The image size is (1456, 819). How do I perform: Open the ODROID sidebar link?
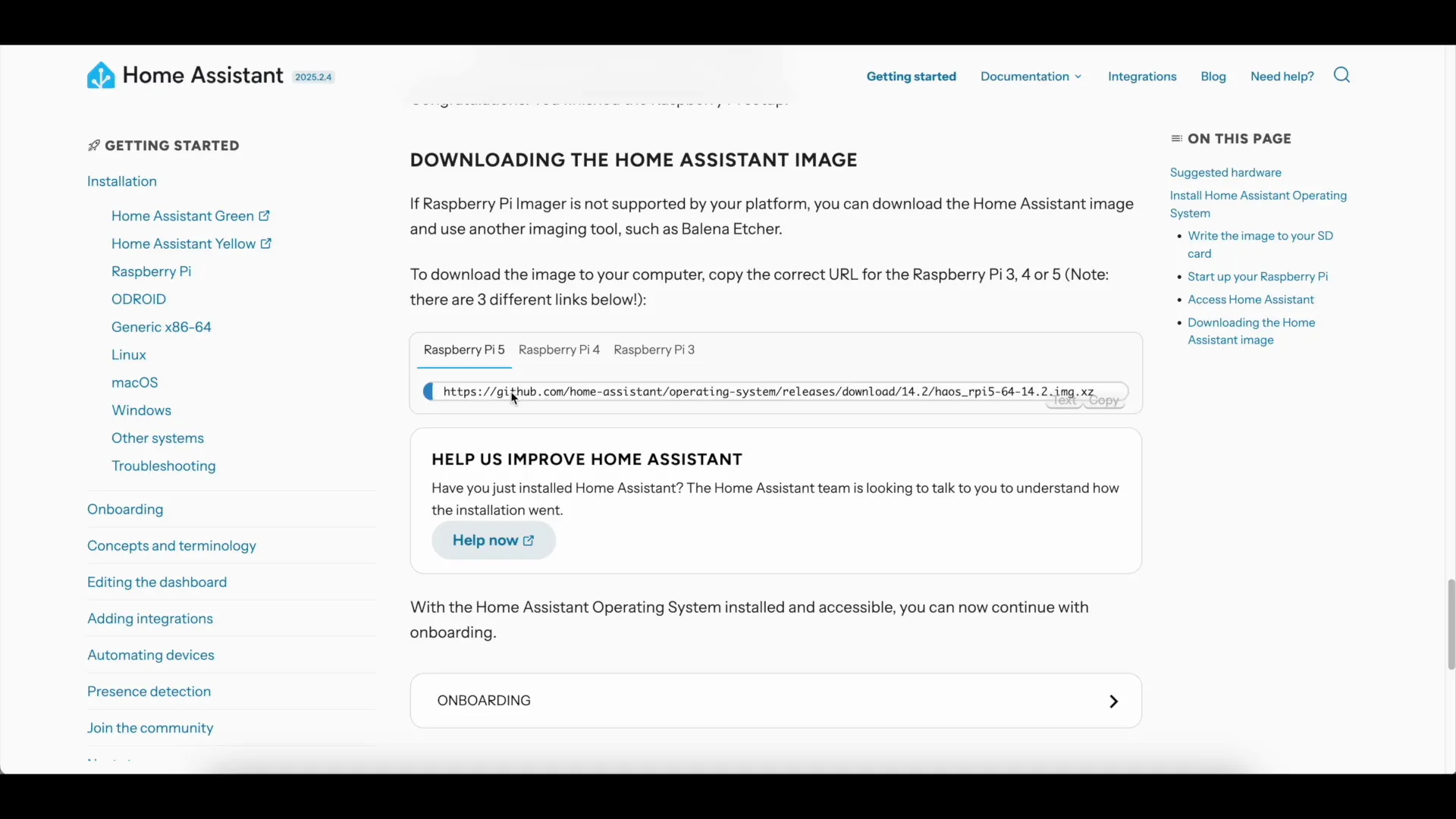pos(139,300)
